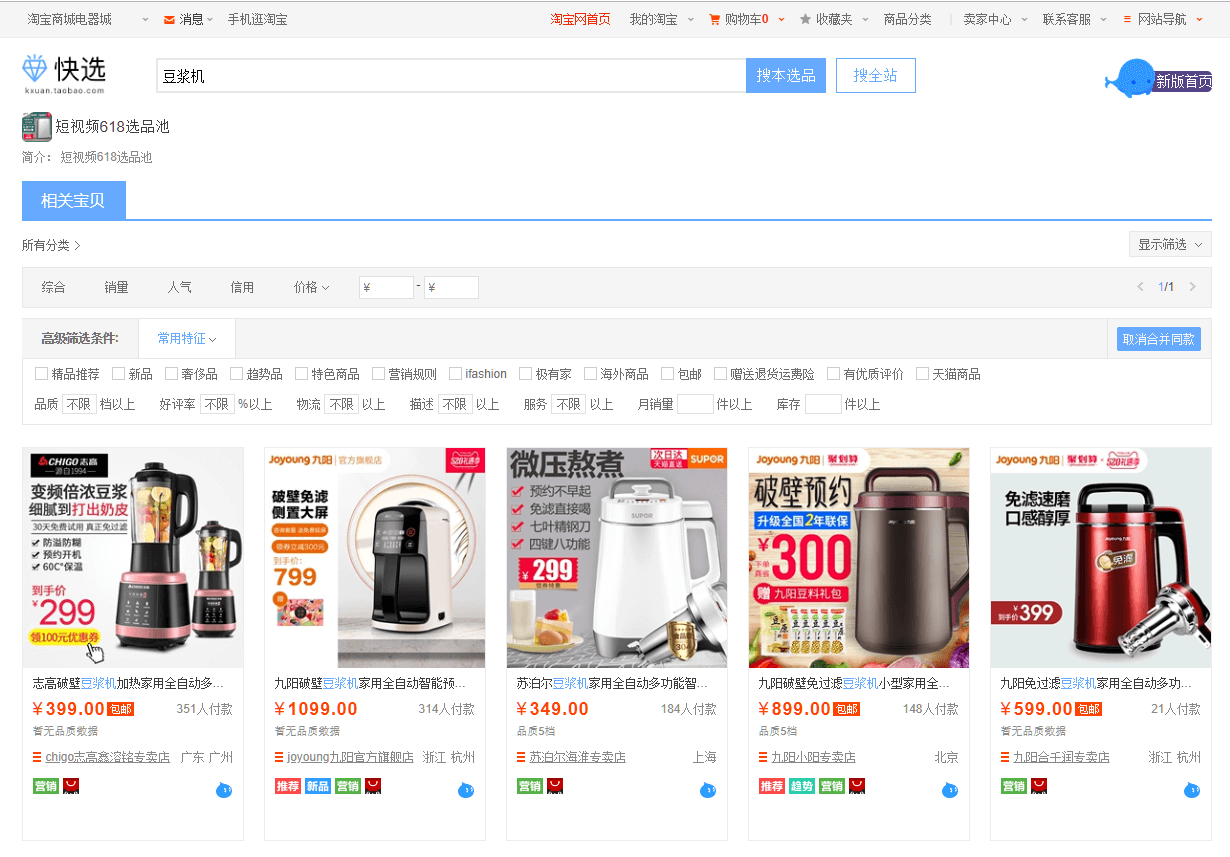Toggle the ifashion checkbox

(x=455, y=374)
